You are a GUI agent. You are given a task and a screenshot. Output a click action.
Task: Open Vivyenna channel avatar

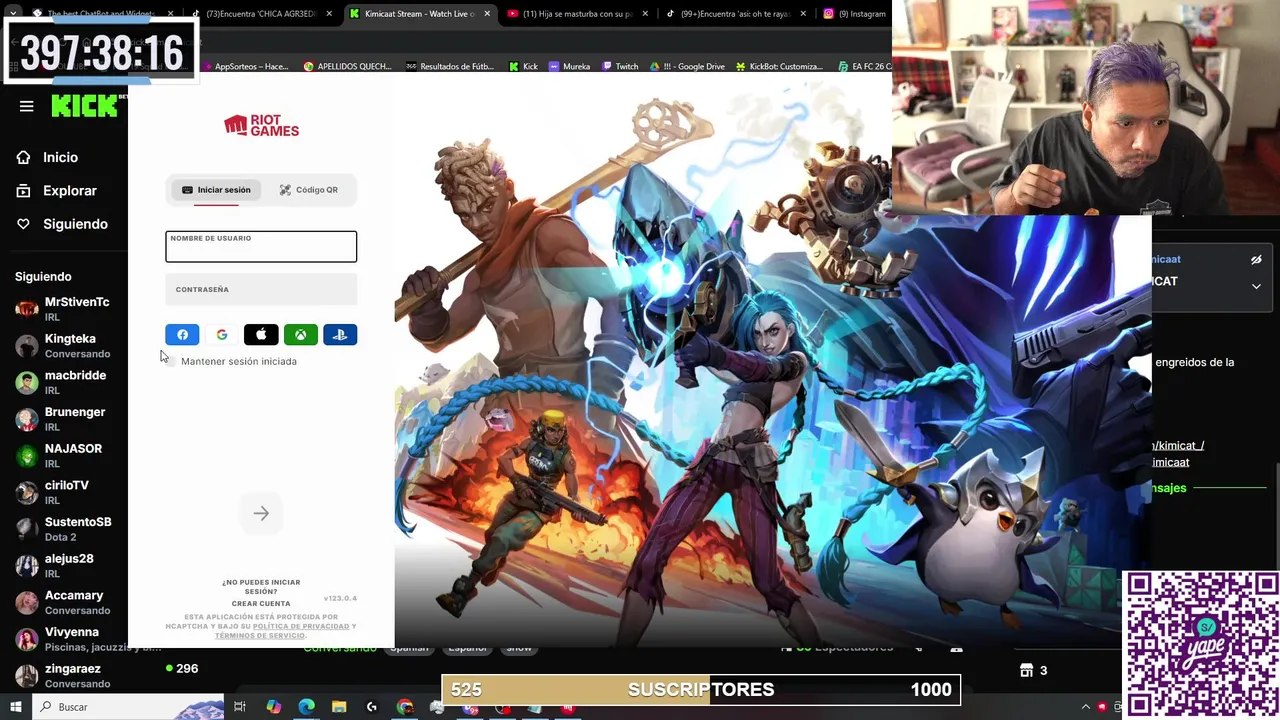(27, 639)
